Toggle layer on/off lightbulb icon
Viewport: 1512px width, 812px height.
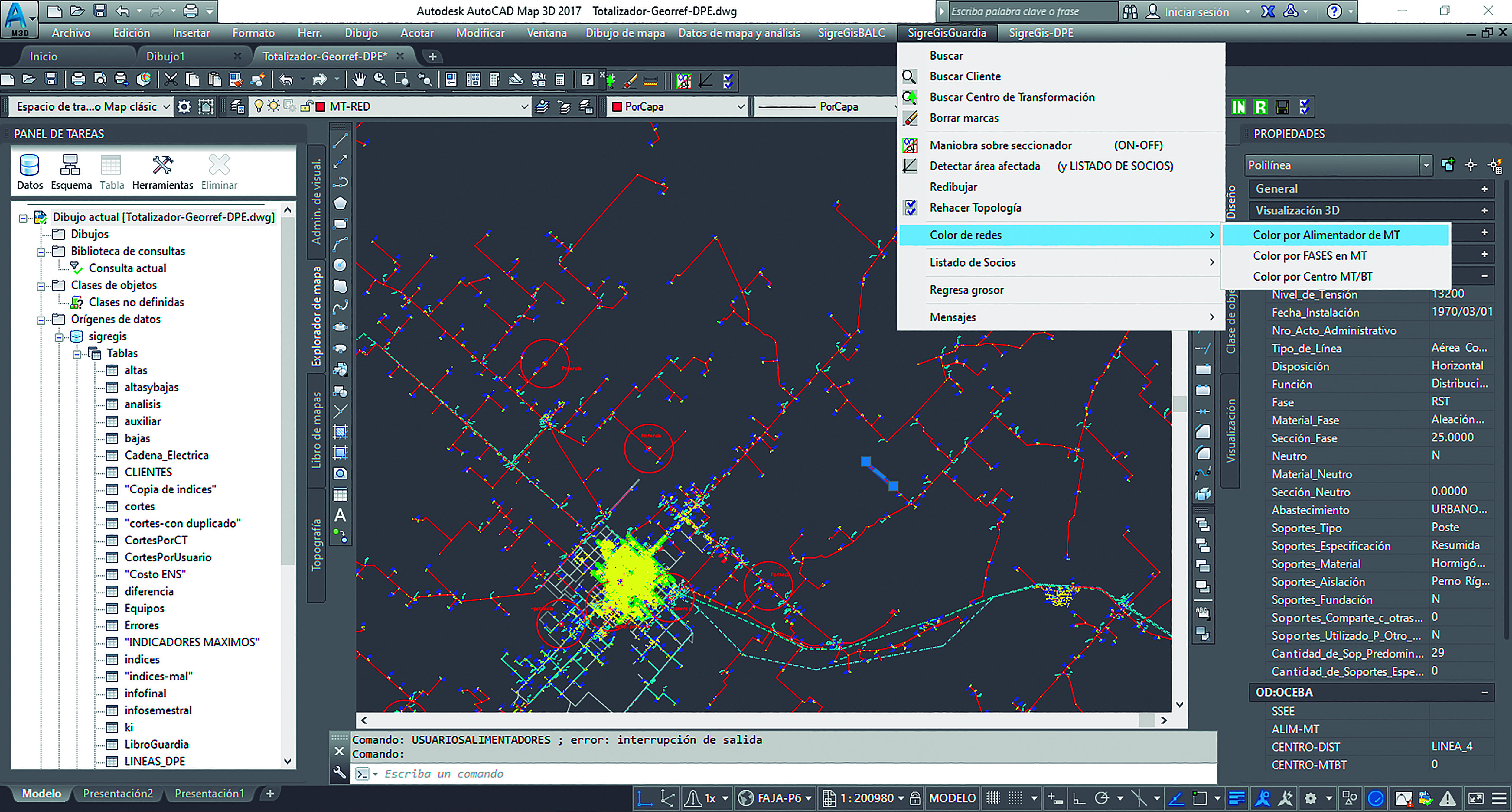(258, 106)
